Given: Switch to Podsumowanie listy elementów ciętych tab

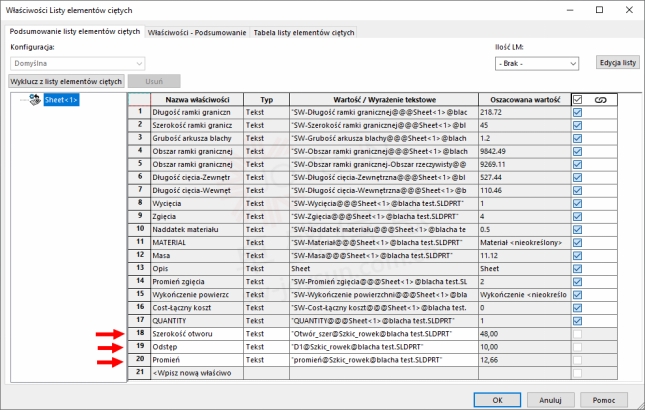Looking at the screenshot, I should tap(75, 32).
